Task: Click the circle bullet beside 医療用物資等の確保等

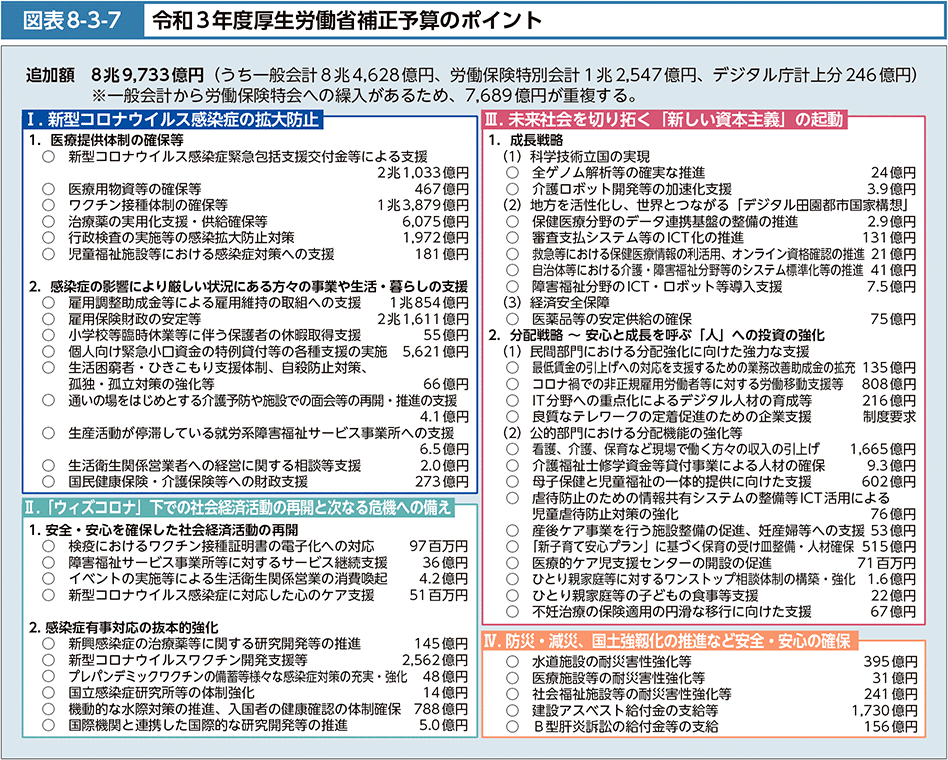Action: tap(48, 188)
